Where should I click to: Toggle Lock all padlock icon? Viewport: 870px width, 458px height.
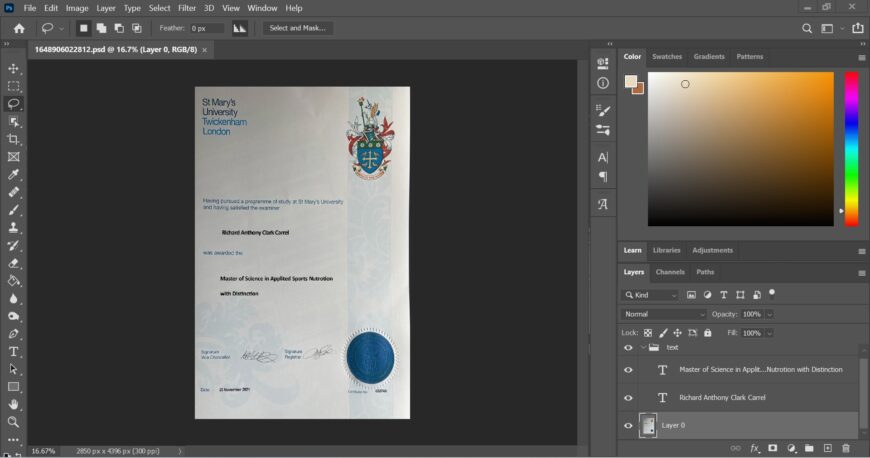(x=707, y=333)
